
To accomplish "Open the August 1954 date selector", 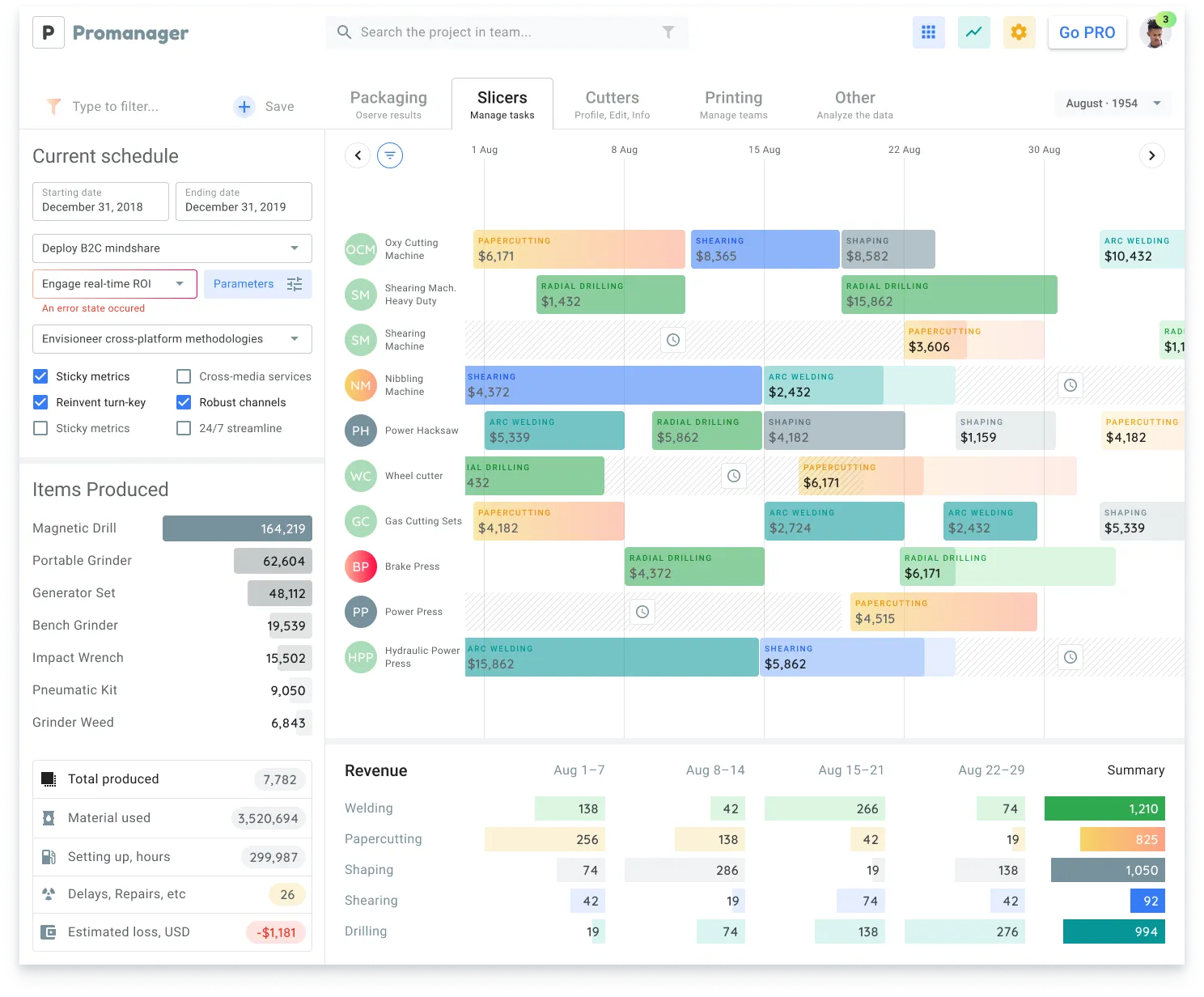I will click(1113, 103).
